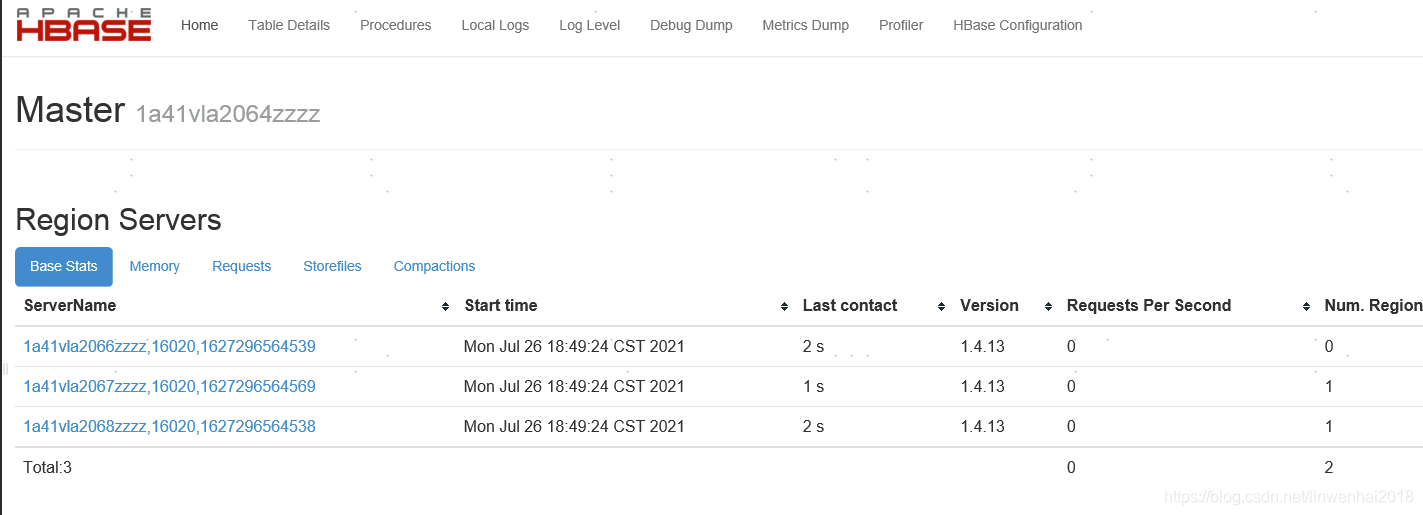The image size is (1423, 515).
Task: Sort by ServerName column arrows
Action: click(445, 307)
